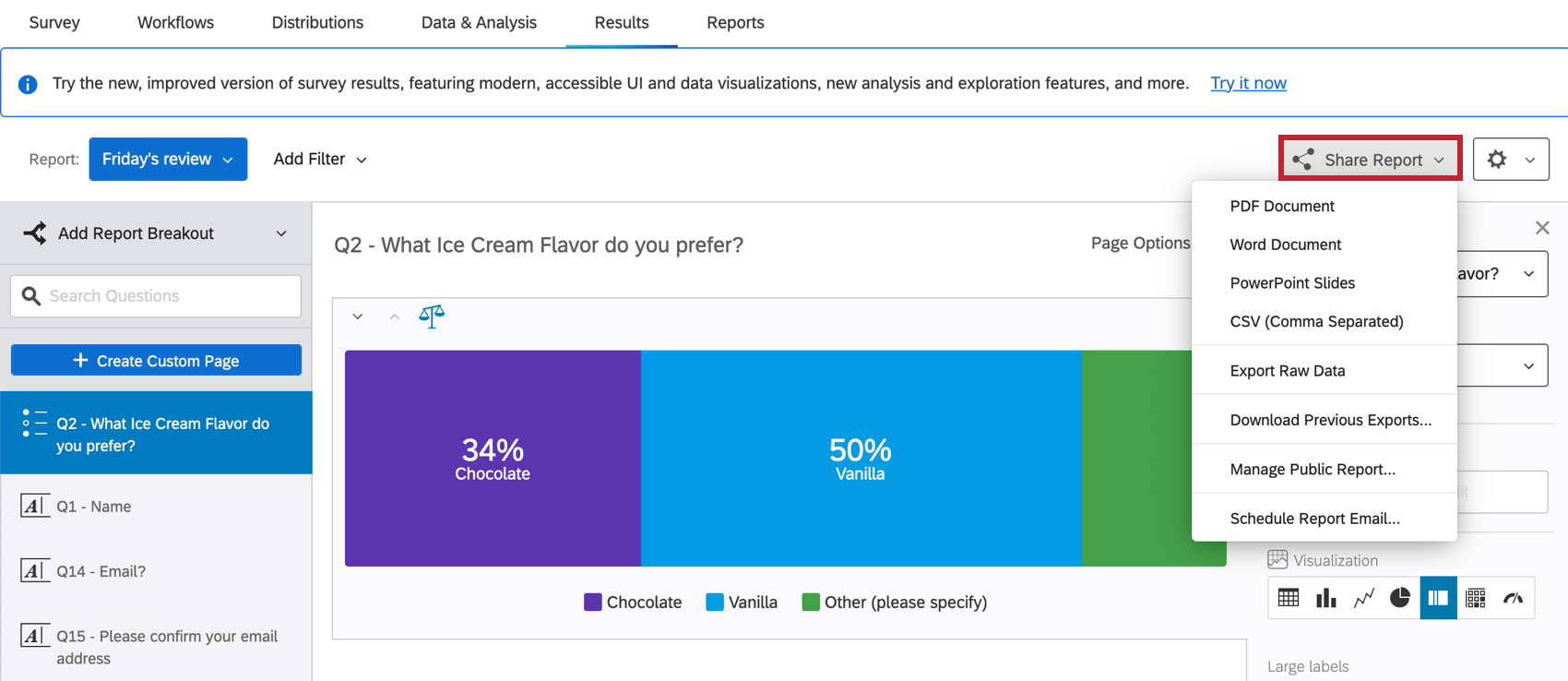The width and height of the screenshot is (1568, 681).
Task: Open the search magnifier in Search Questions box
Action: click(32, 295)
